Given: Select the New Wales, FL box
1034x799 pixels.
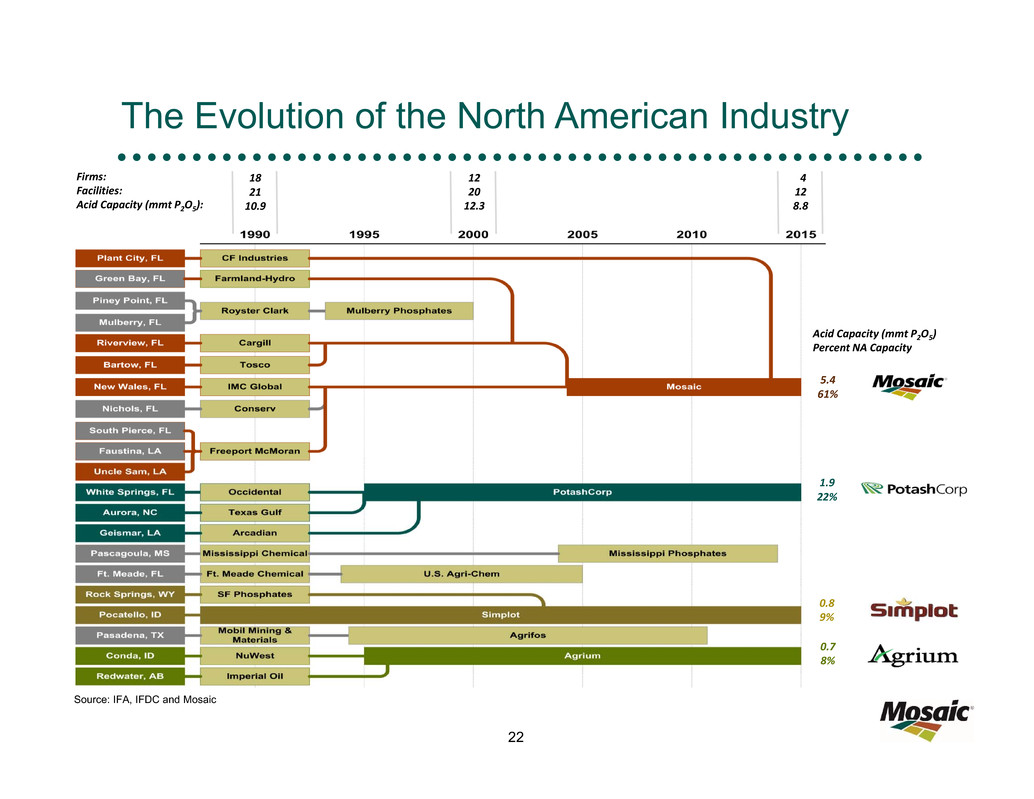Looking at the screenshot, I should [x=130, y=387].
